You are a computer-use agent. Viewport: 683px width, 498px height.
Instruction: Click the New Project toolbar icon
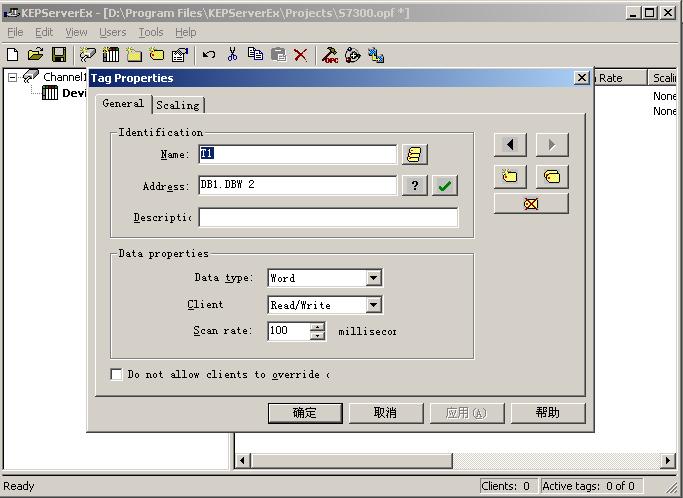[x=13, y=55]
